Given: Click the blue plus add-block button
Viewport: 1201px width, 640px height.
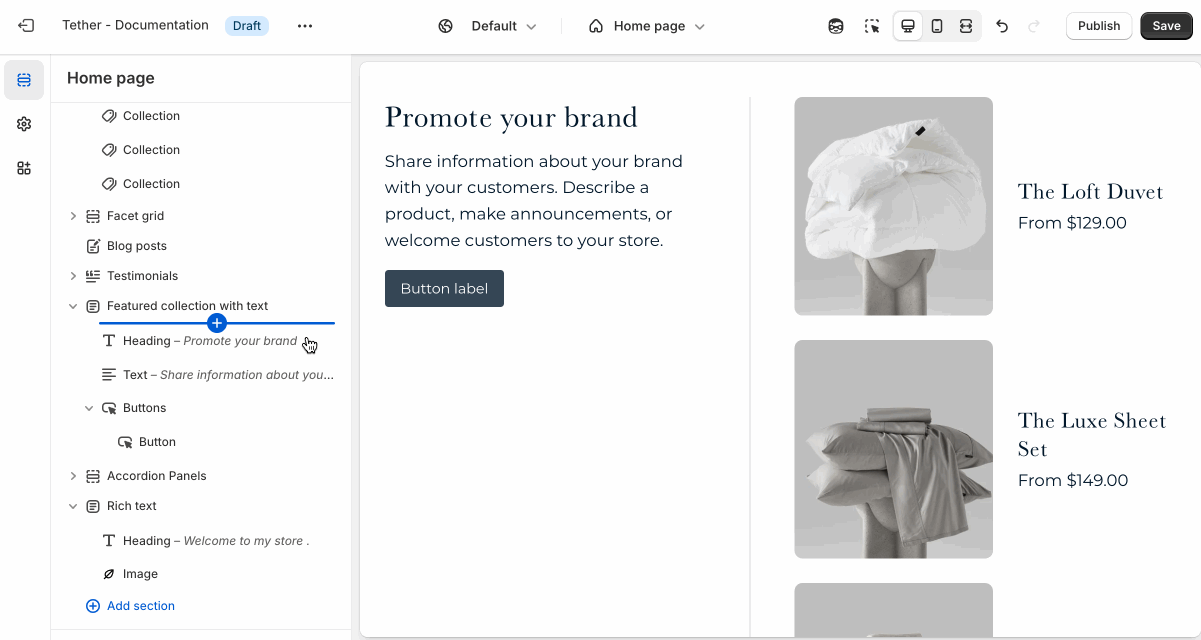Looking at the screenshot, I should [x=217, y=323].
